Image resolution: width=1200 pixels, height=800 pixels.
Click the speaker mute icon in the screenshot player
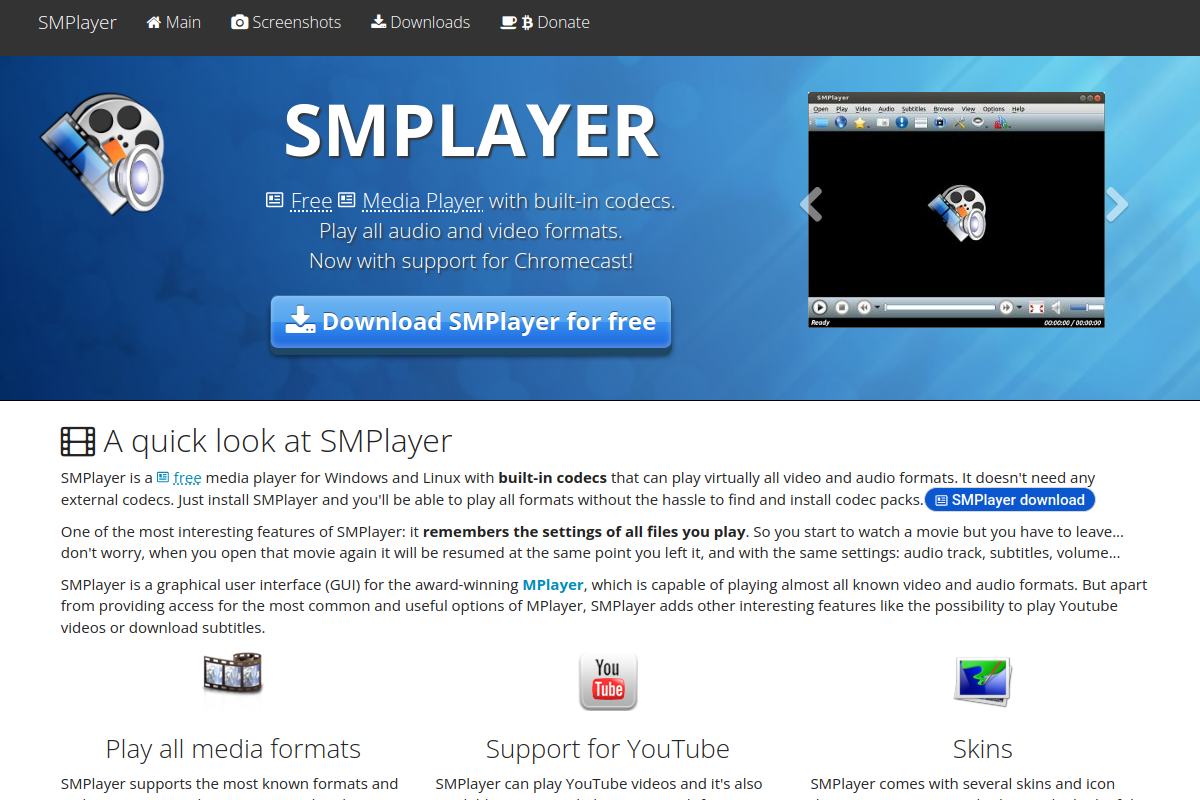(1056, 308)
